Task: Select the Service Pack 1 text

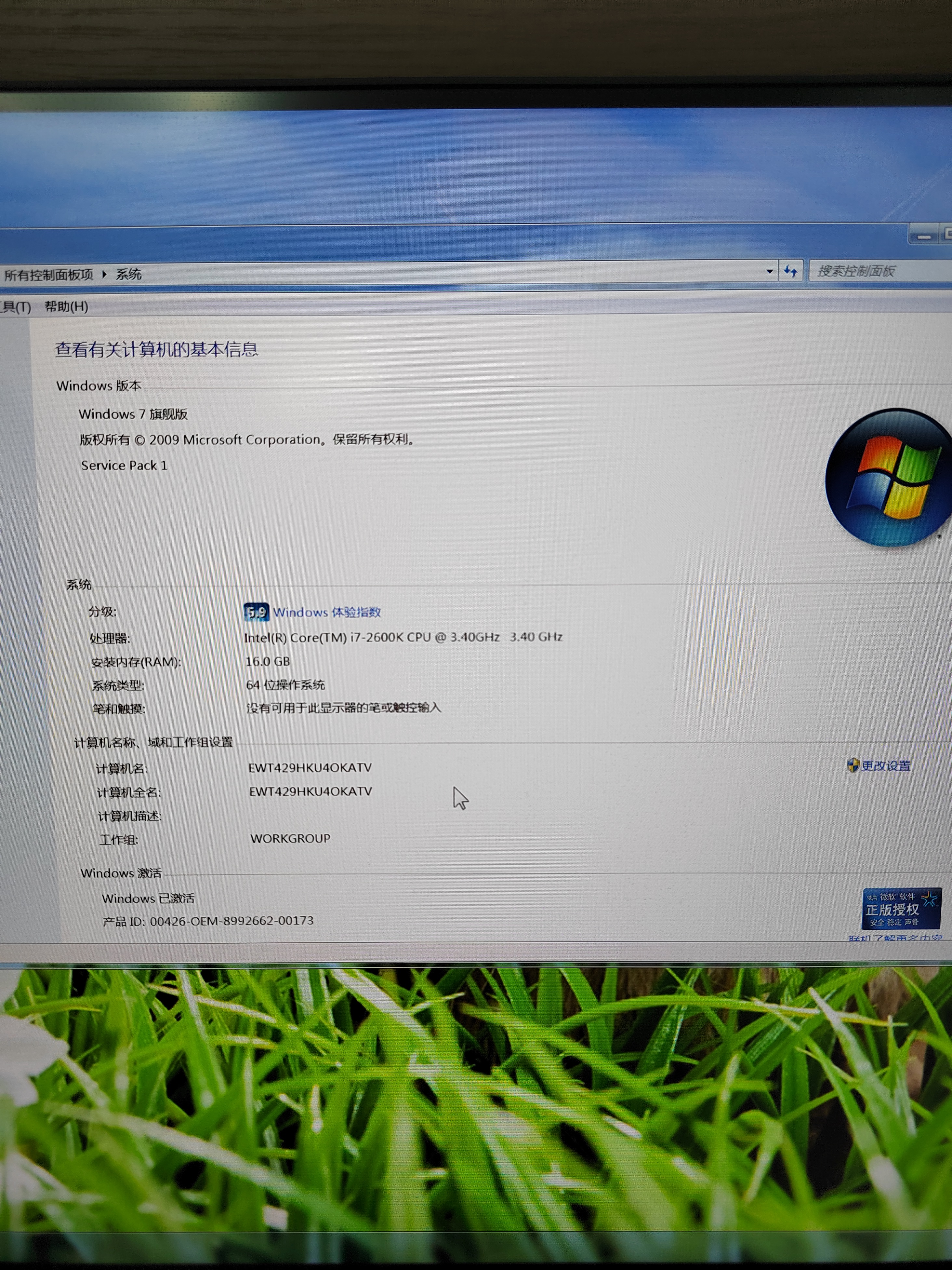Action: [x=124, y=466]
